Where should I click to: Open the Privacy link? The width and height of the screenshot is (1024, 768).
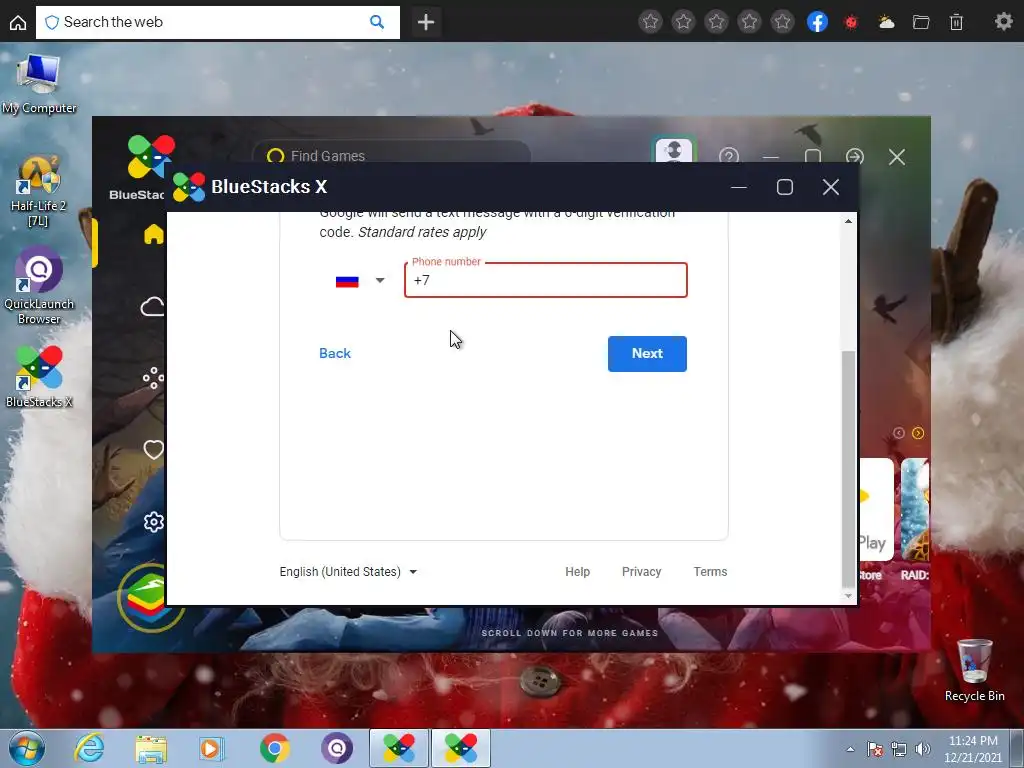pyautogui.click(x=641, y=571)
